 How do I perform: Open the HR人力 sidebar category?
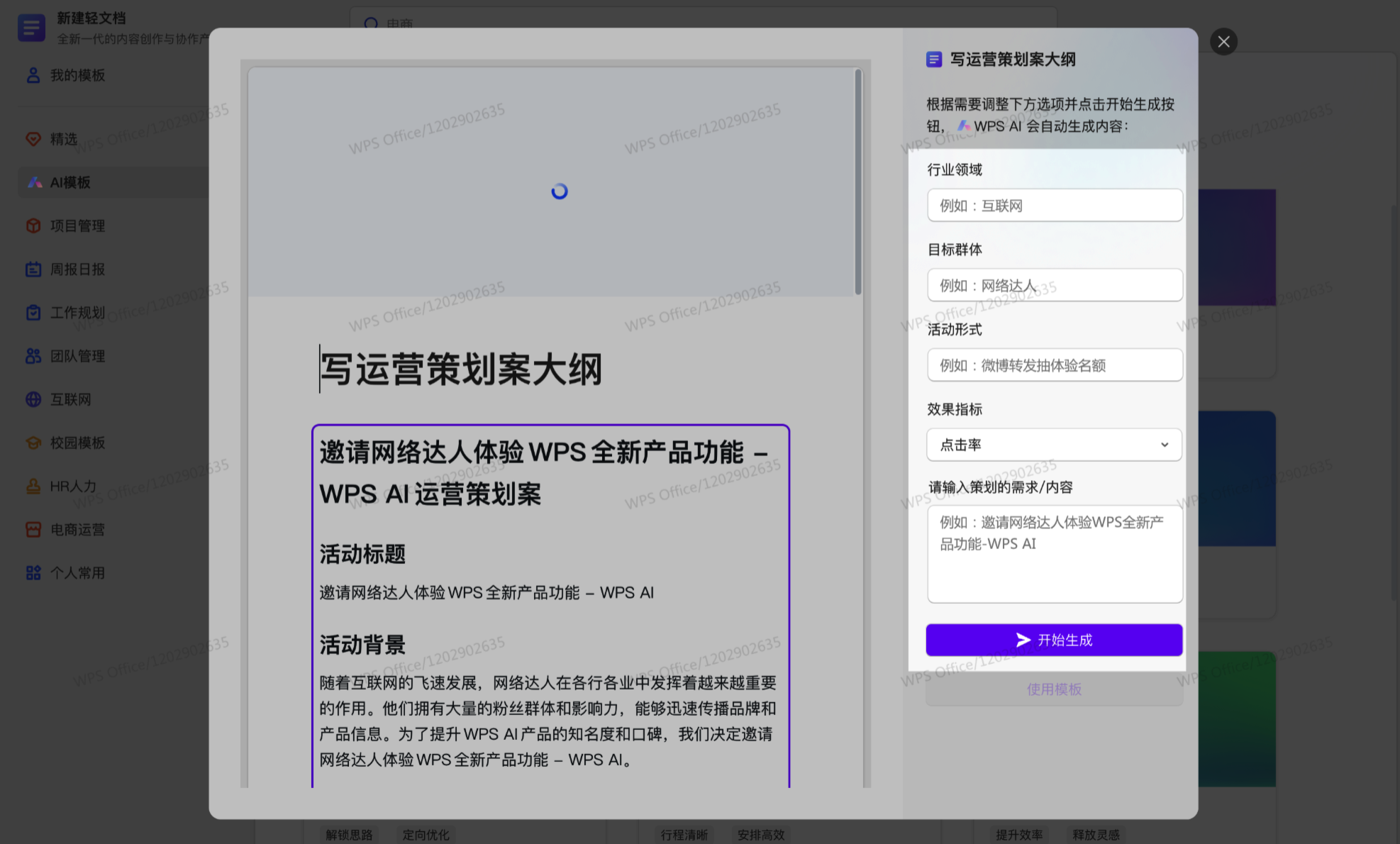[x=73, y=487]
